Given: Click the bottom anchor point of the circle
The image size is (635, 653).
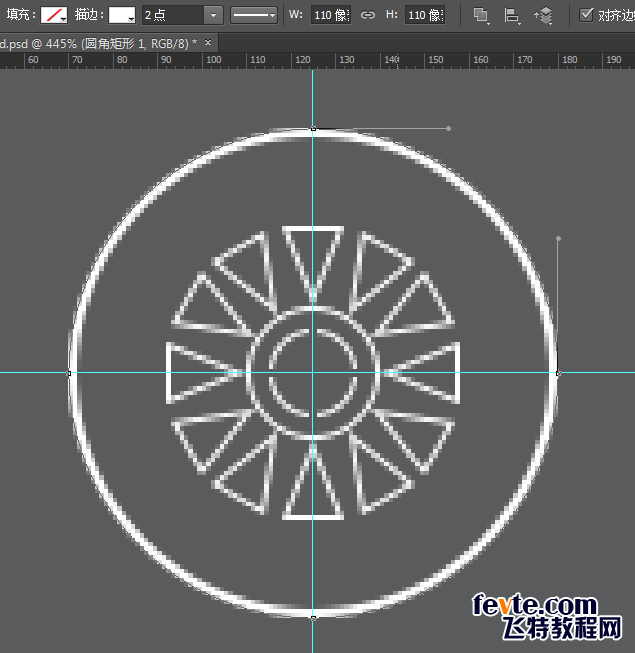Looking at the screenshot, I should [313, 618].
